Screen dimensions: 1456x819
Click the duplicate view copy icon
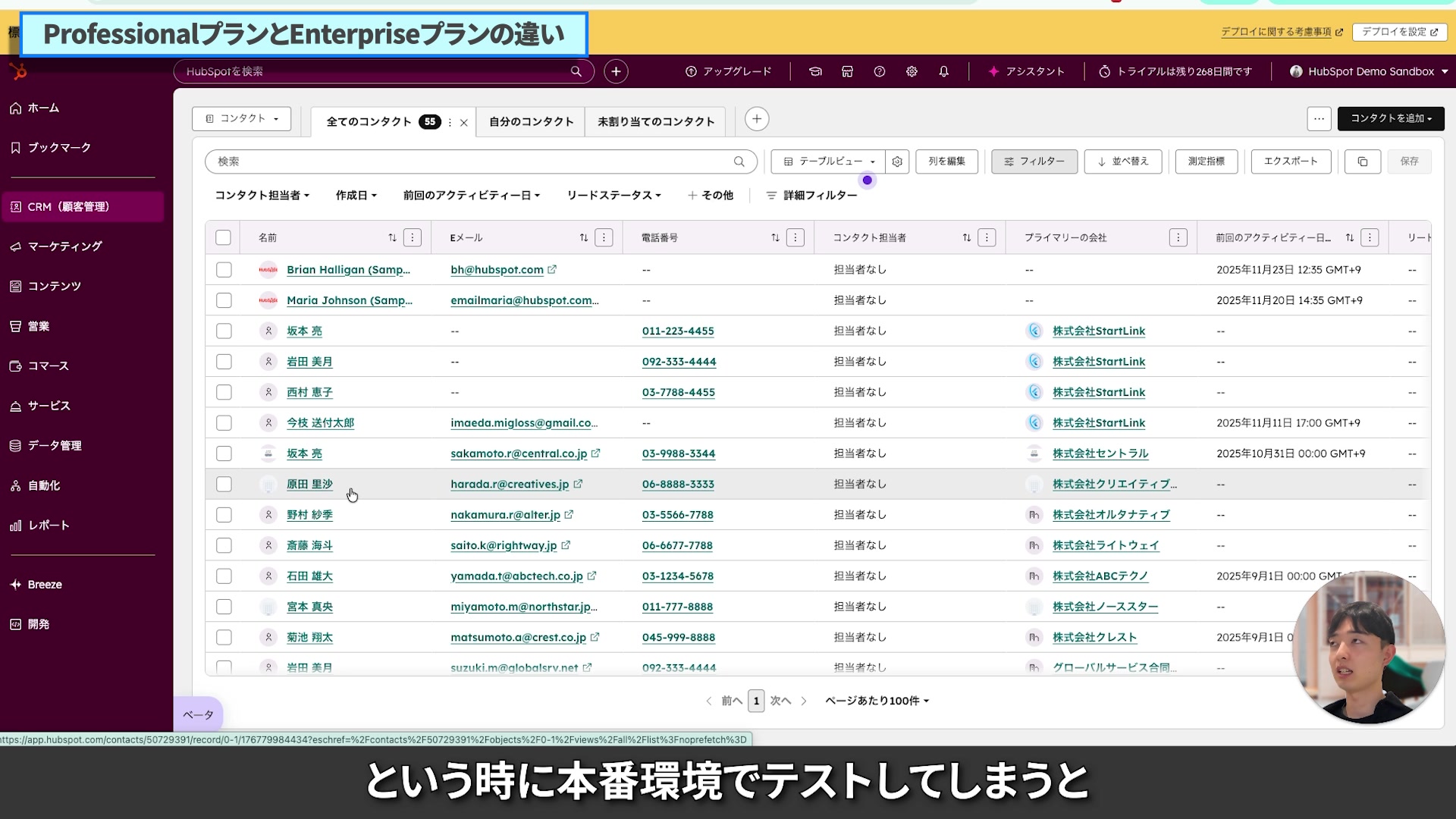pyautogui.click(x=1362, y=162)
